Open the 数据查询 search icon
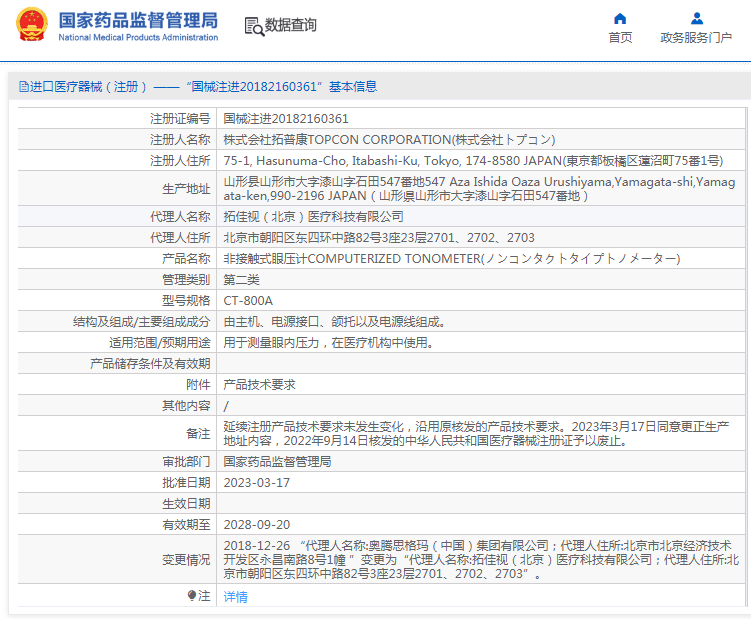This screenshot has width=751, height=619. (x=254, y=26)
